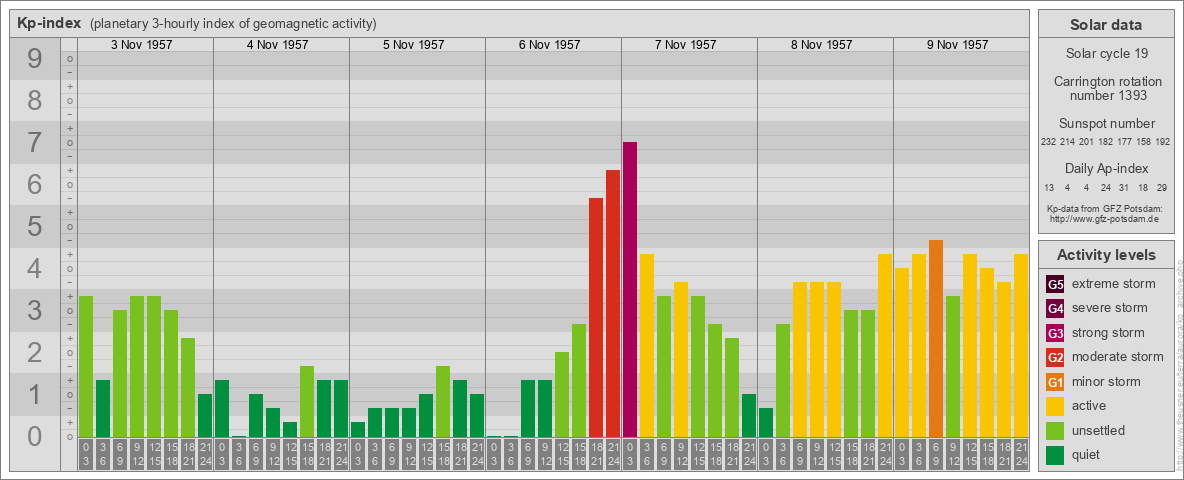This screenshot has width=1184, height=480.
Task: Select the G1 minor storm legend icon
Action: pos(1055,382)
